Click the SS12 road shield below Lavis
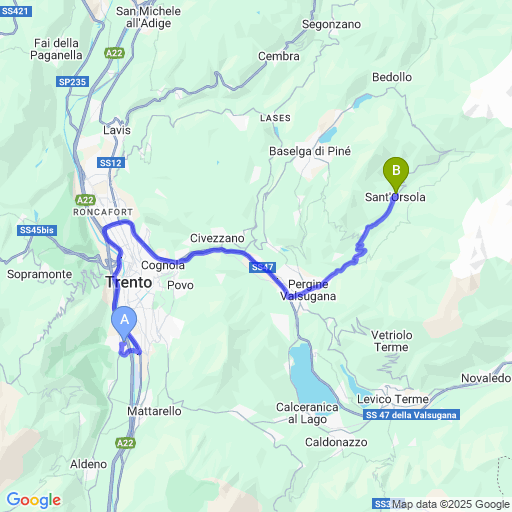The width and height of the screenshot is (512, 512). [111, 163]
